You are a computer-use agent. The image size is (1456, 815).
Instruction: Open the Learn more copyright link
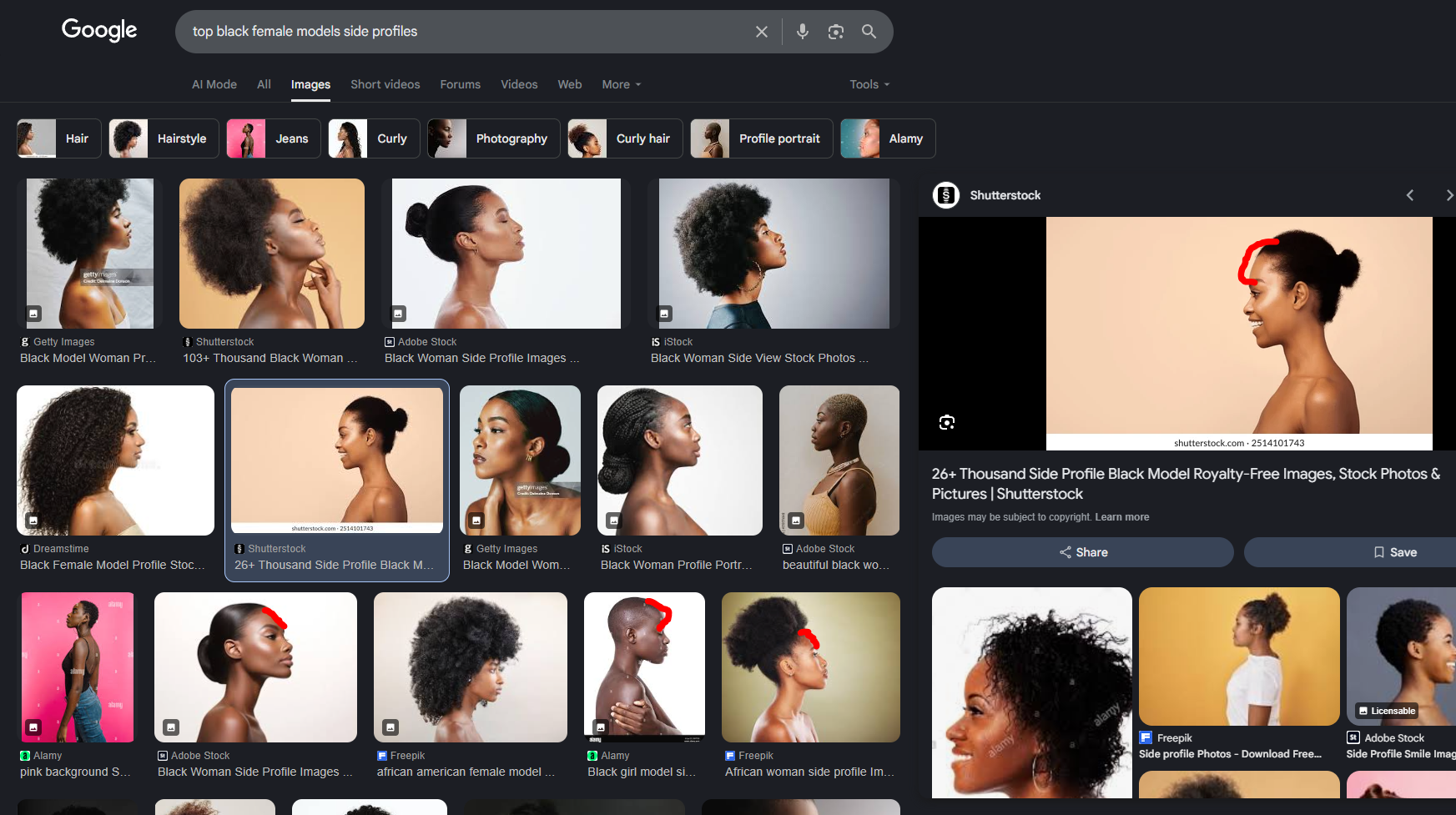click(1121, 517)
